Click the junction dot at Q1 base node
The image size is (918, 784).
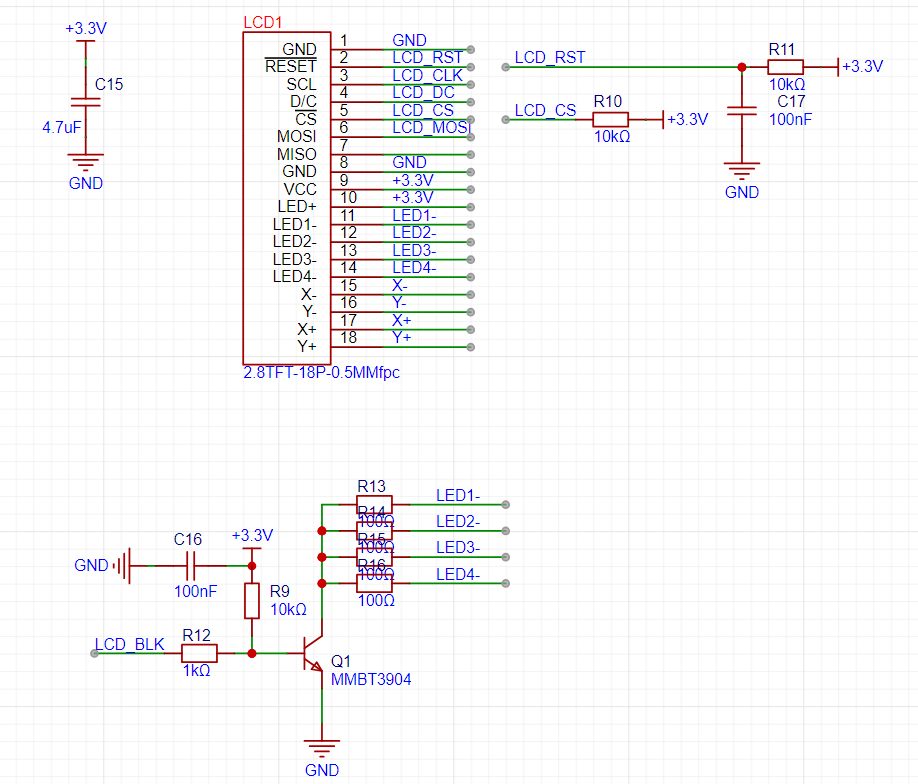pyautogui.click(x=252, y=653)
